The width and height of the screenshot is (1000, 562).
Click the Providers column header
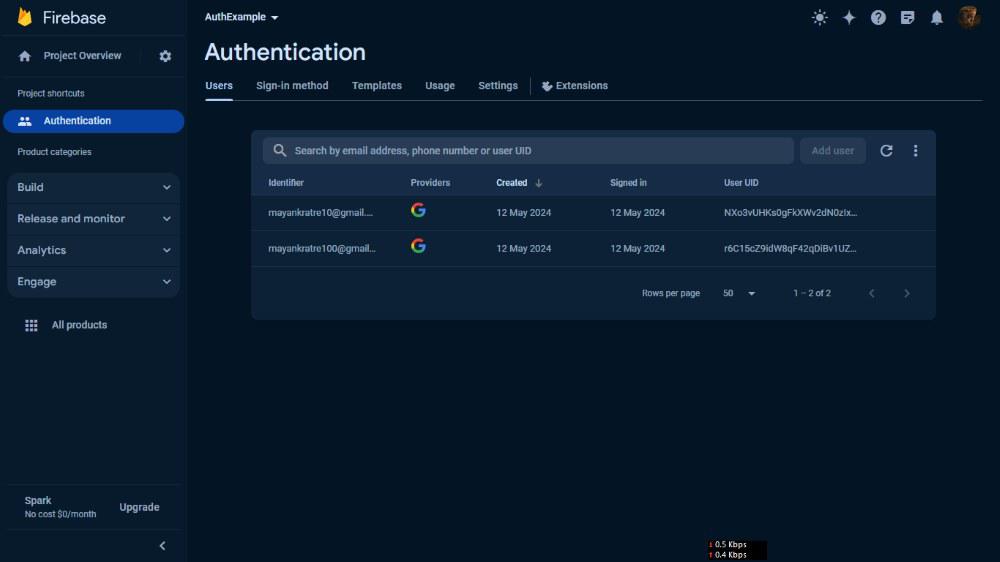(430, 183)
